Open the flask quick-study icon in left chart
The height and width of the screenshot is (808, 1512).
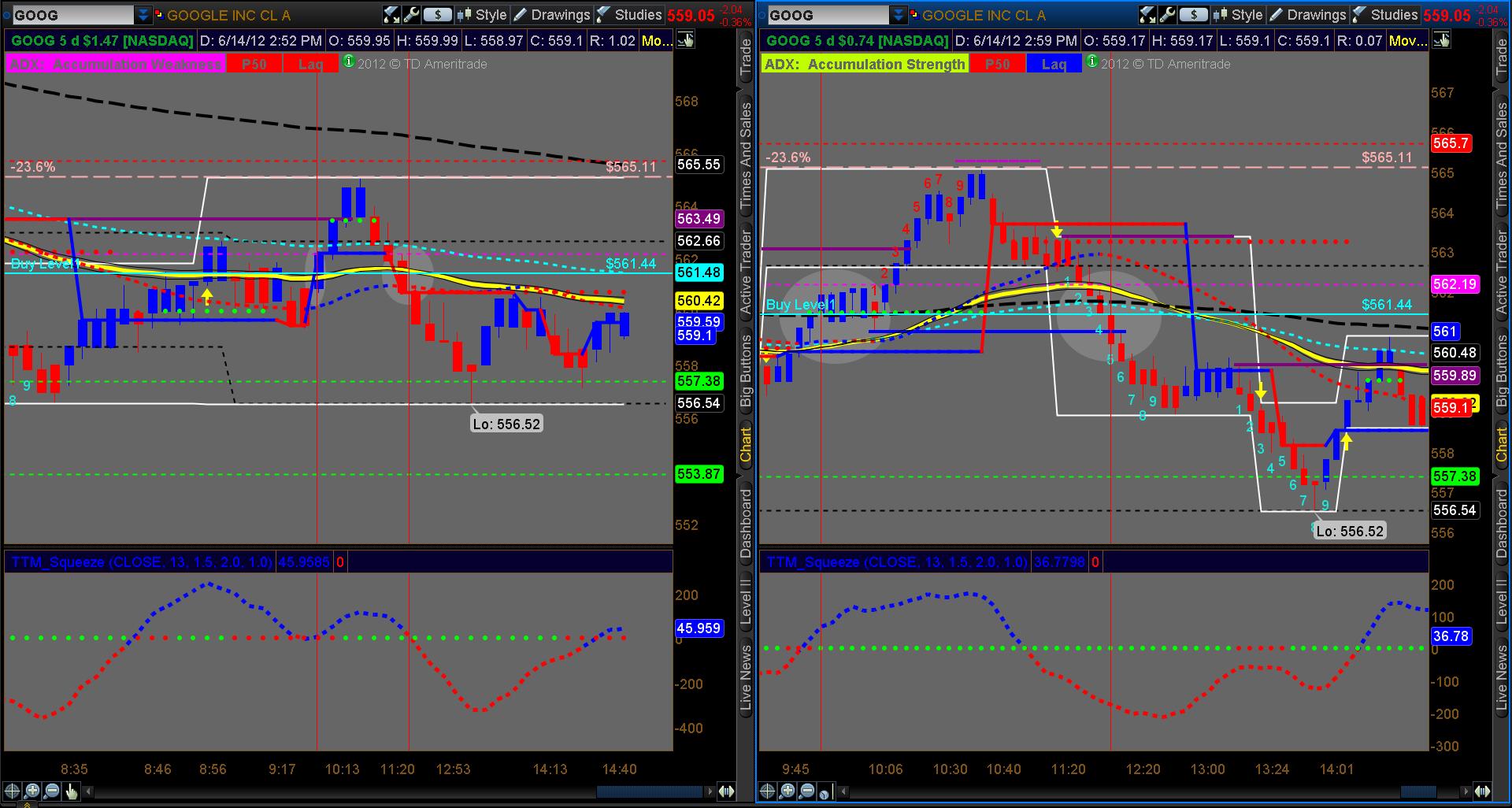(x=391, y=15)
